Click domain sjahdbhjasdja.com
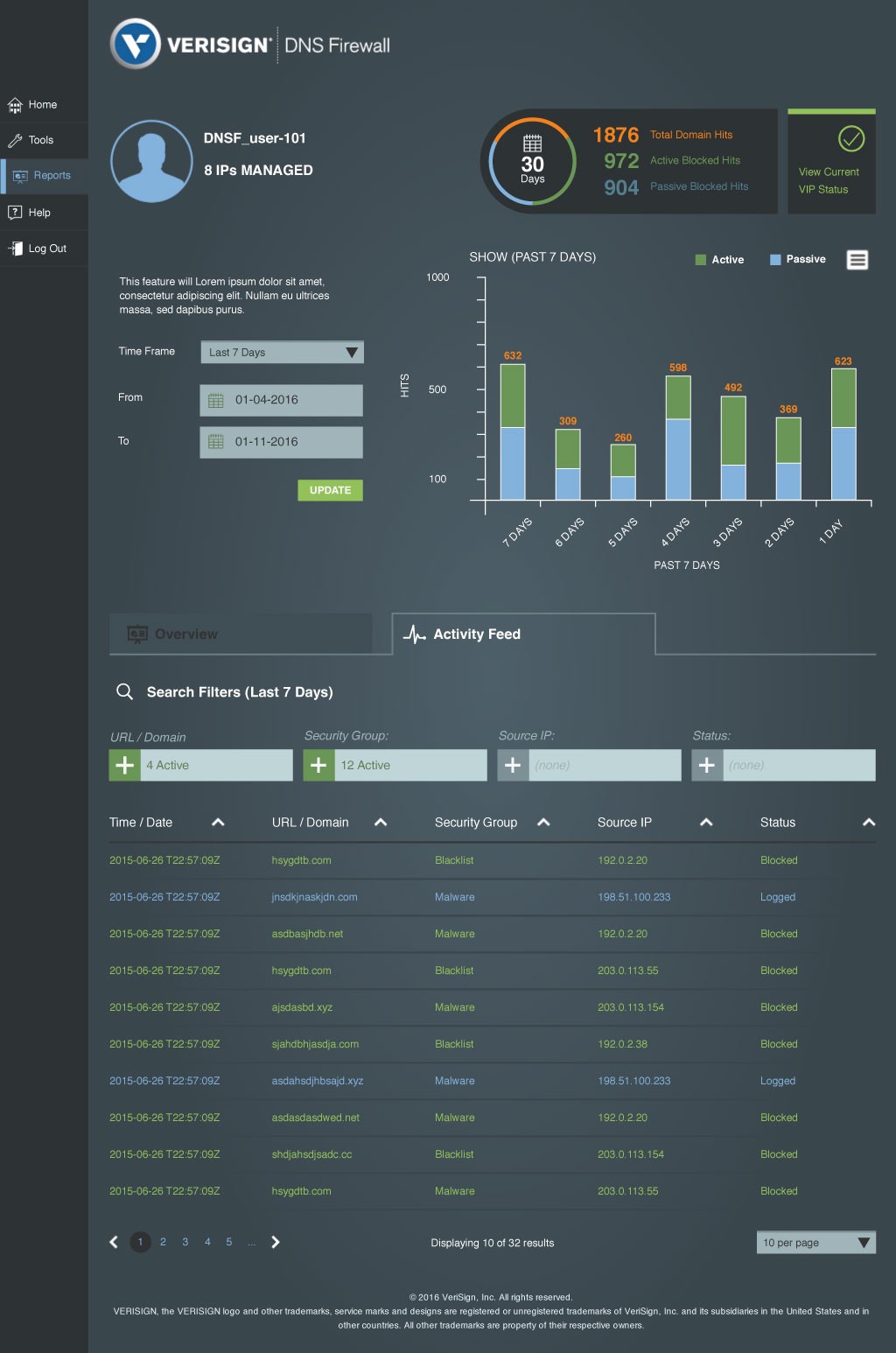The image size is (896, 1353). point(315,1044)
